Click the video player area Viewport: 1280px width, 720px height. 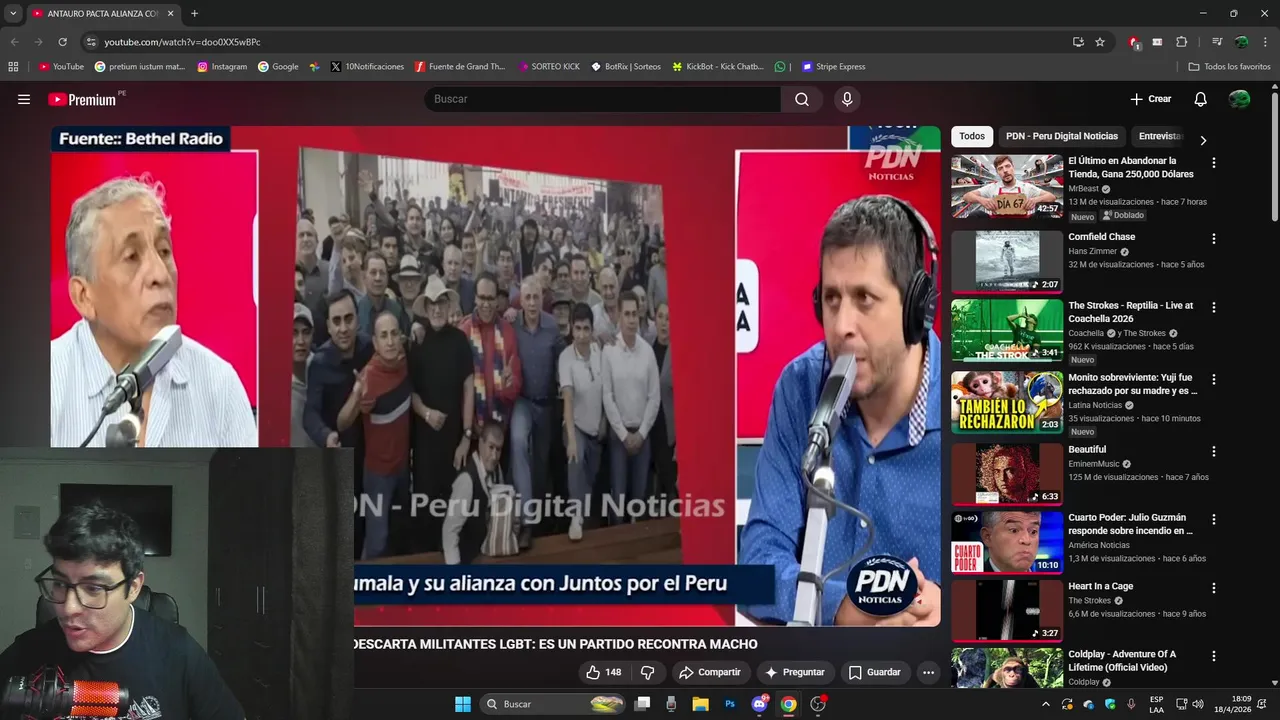pyautogui.click(x=496, y=376)
